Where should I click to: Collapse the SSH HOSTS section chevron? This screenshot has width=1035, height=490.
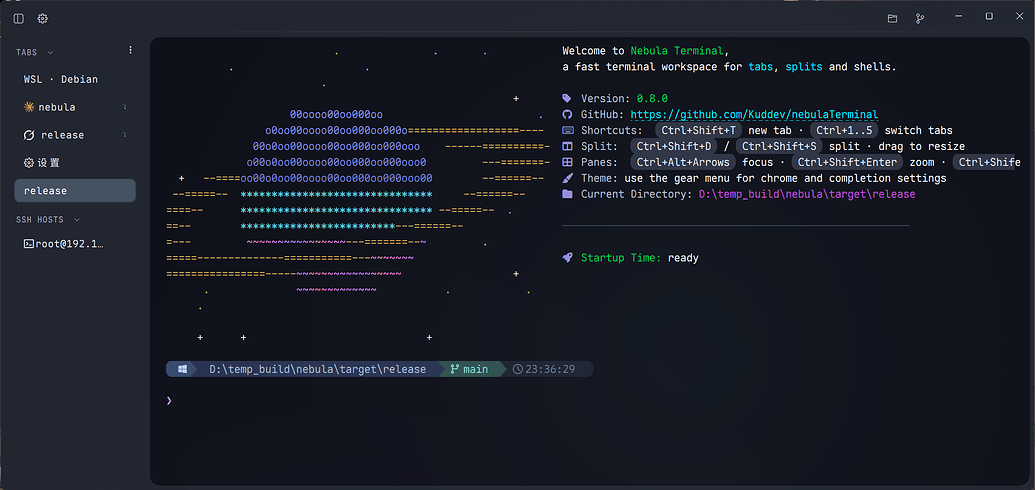tap(77, 219)
